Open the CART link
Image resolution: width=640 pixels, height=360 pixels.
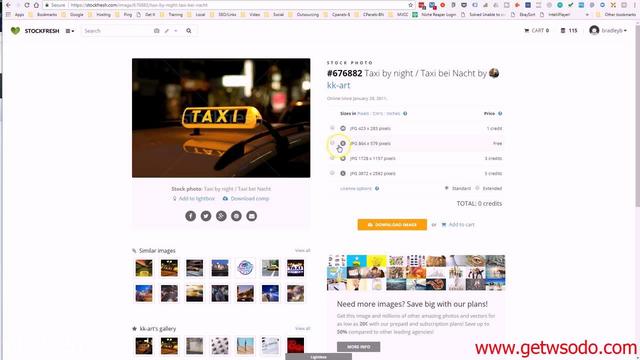point(536,31)
